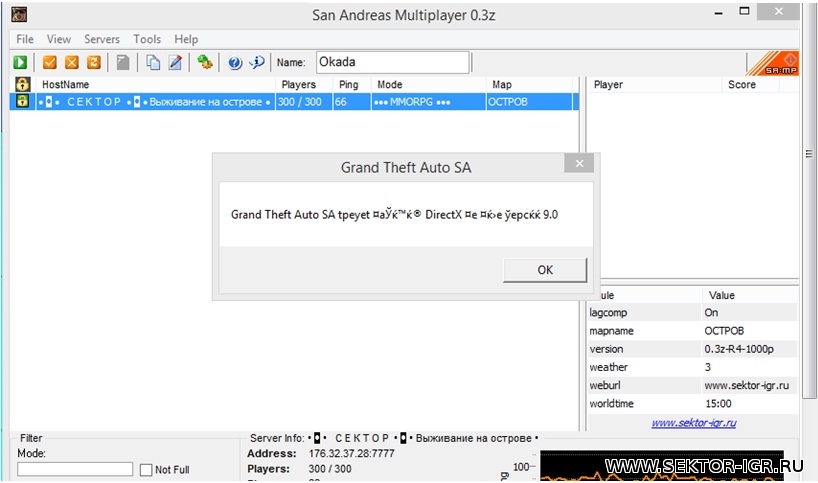The image size is (818, 483).
Task: Click the Player column header
Action: coord(655,84)
